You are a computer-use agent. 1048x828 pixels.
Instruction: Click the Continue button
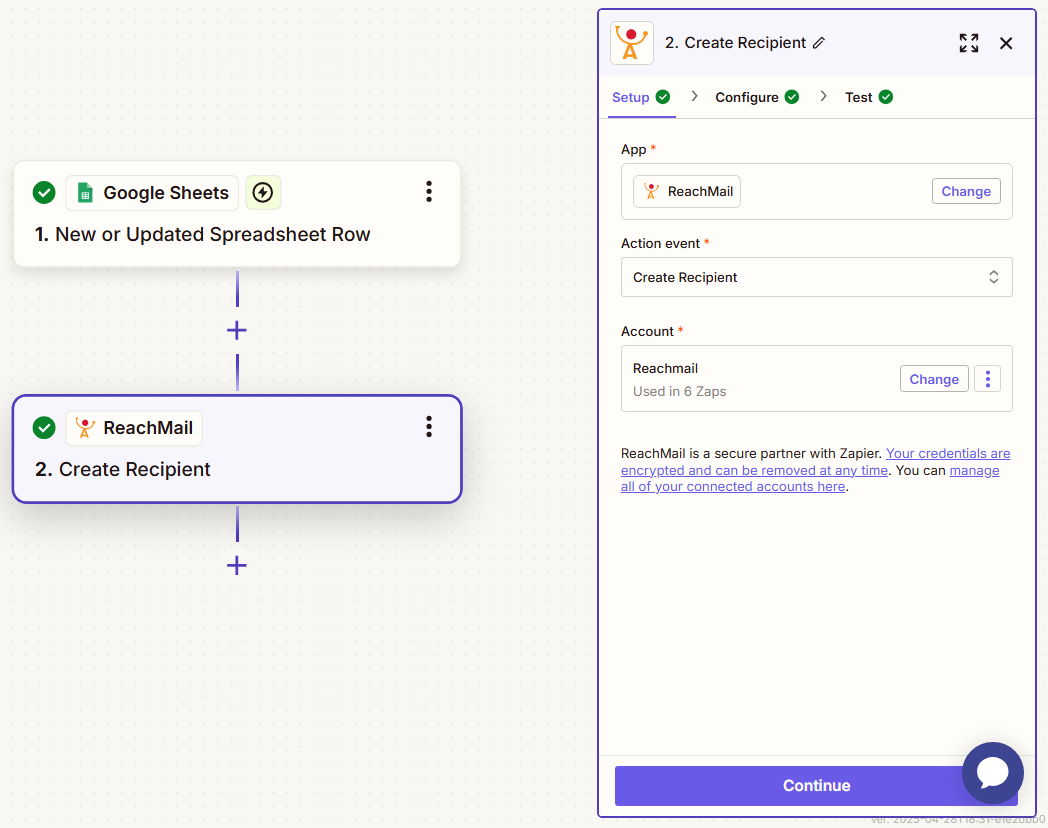[x=816, y=785]
